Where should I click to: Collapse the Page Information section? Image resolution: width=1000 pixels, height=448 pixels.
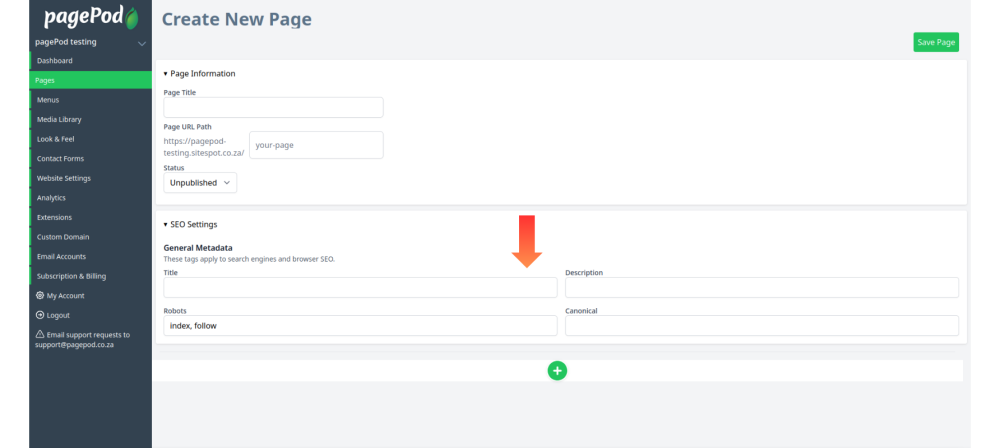(x=199, y=73)
